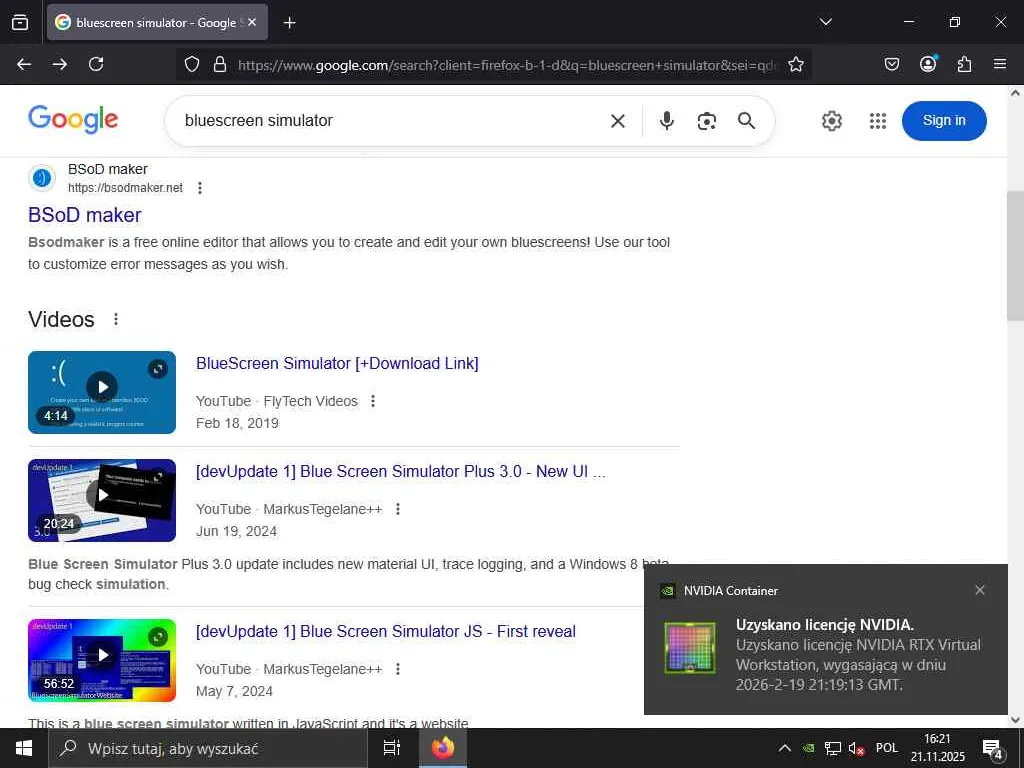
Task: Open Task View on taskbar
Action: pyautogui.click(x=392, y=748)
